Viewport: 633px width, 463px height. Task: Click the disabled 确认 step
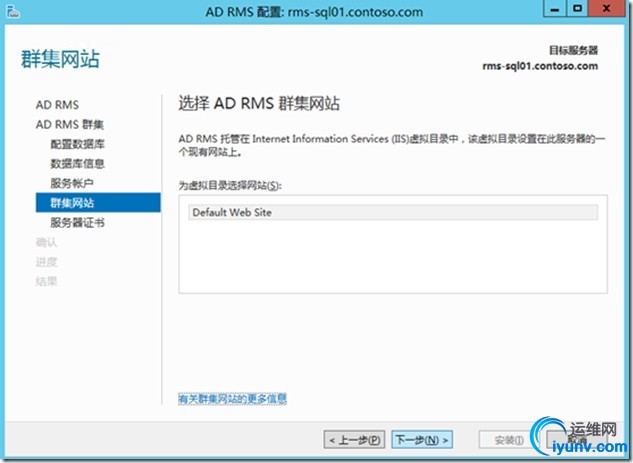point(46,242)
